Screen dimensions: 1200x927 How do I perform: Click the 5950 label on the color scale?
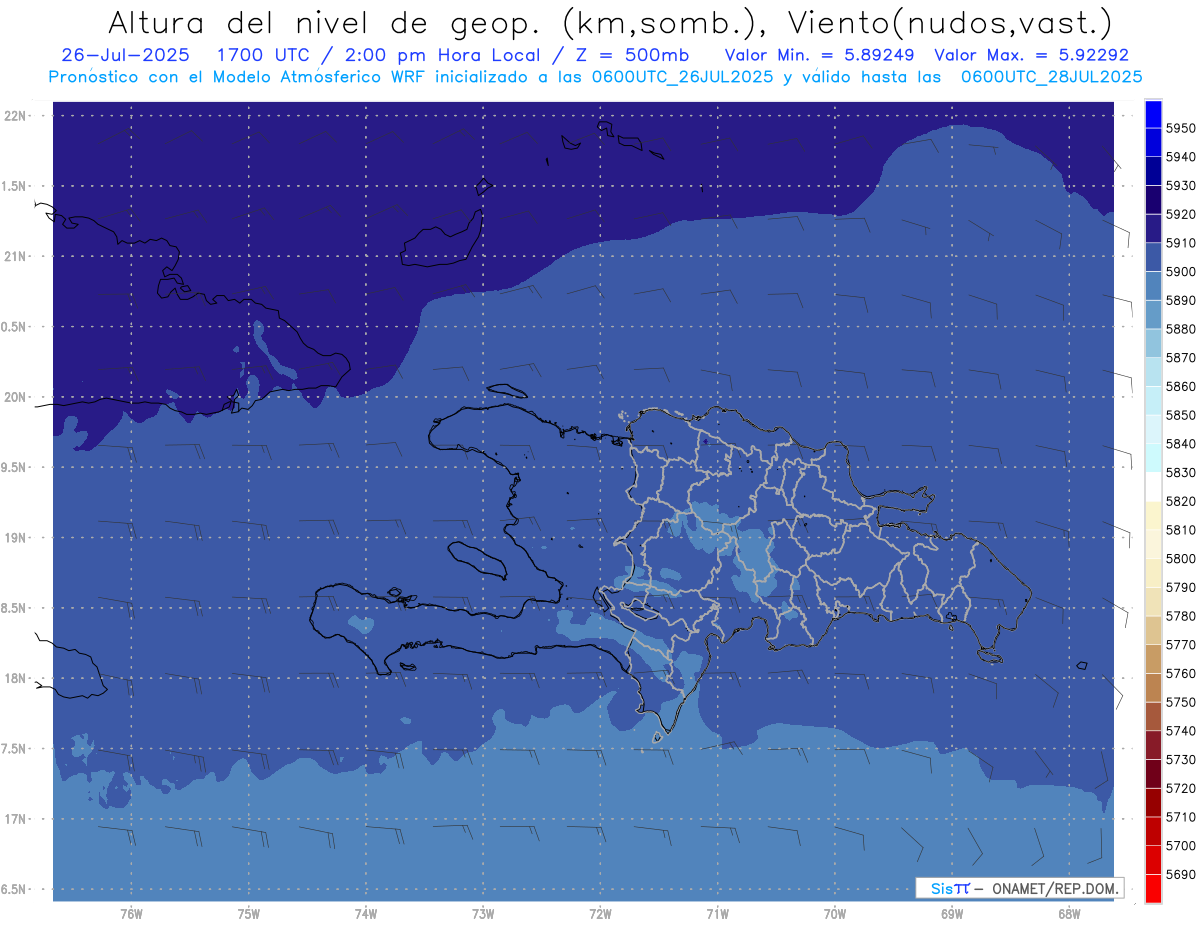[1180, 128]
